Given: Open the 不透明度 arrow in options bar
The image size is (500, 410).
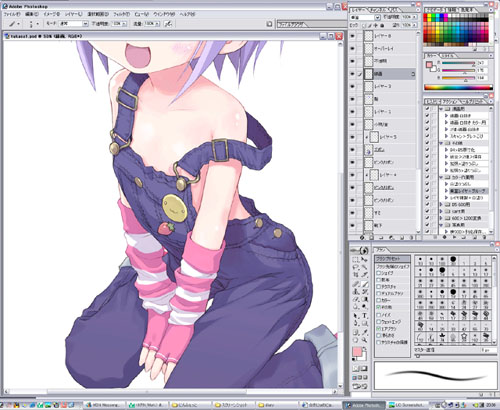Looking at the screenshot, I should 124,24.
